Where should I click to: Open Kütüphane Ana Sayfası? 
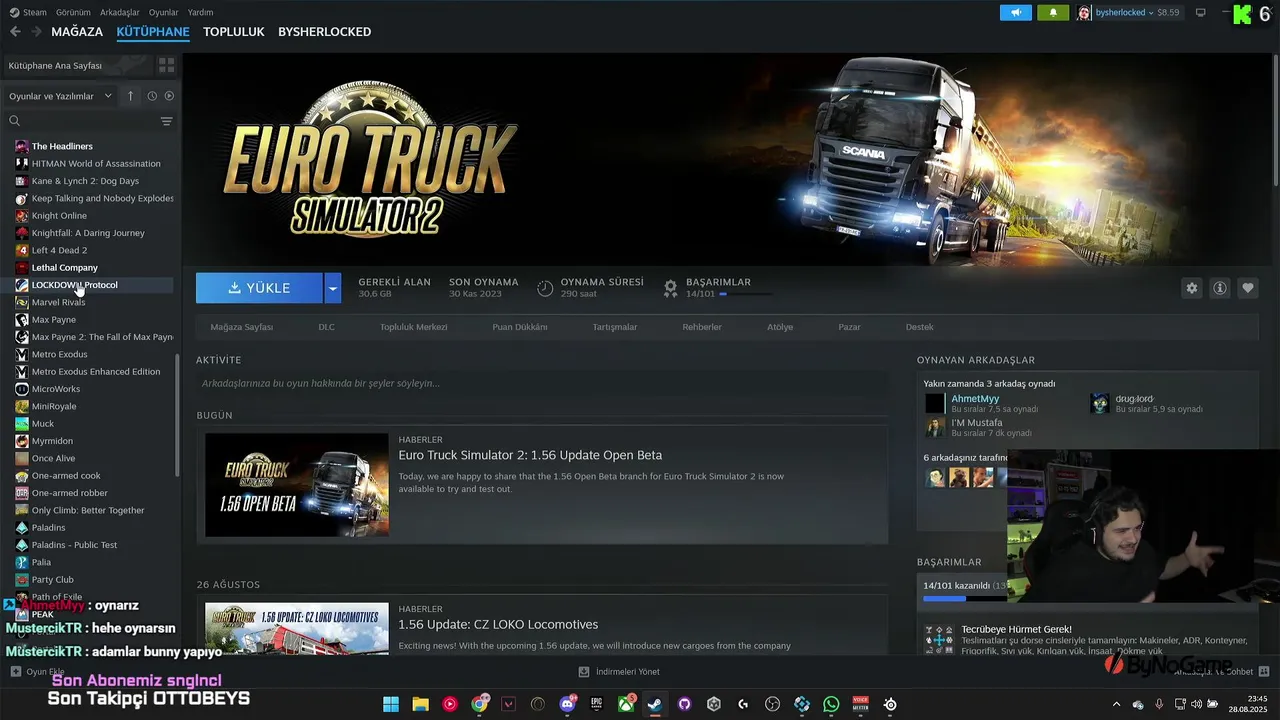coord(78,65)
